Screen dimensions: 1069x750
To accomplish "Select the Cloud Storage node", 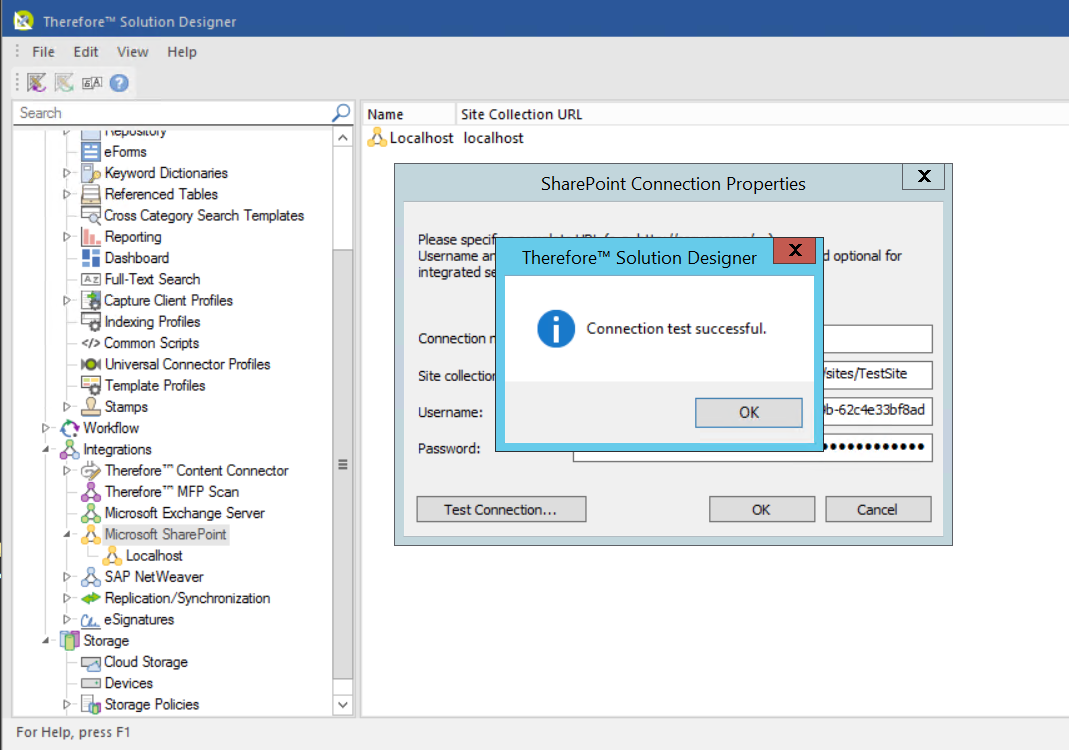I will (x=145, y=662).
